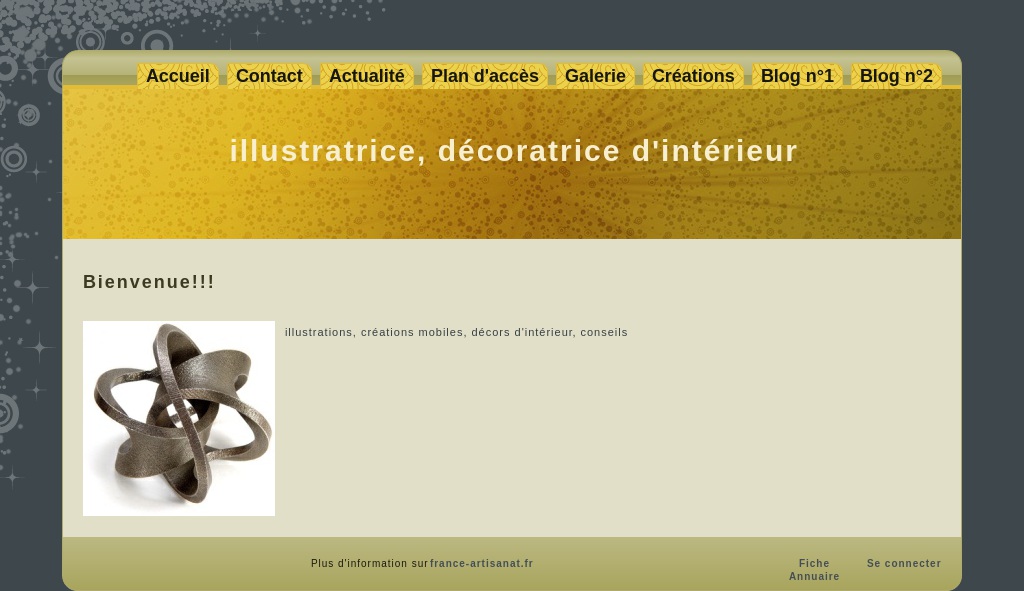Click the illustratrice, décoratrice d'intérieur banner title
The width and height of the screenshot is (1024, 591).
click(513, 151)
